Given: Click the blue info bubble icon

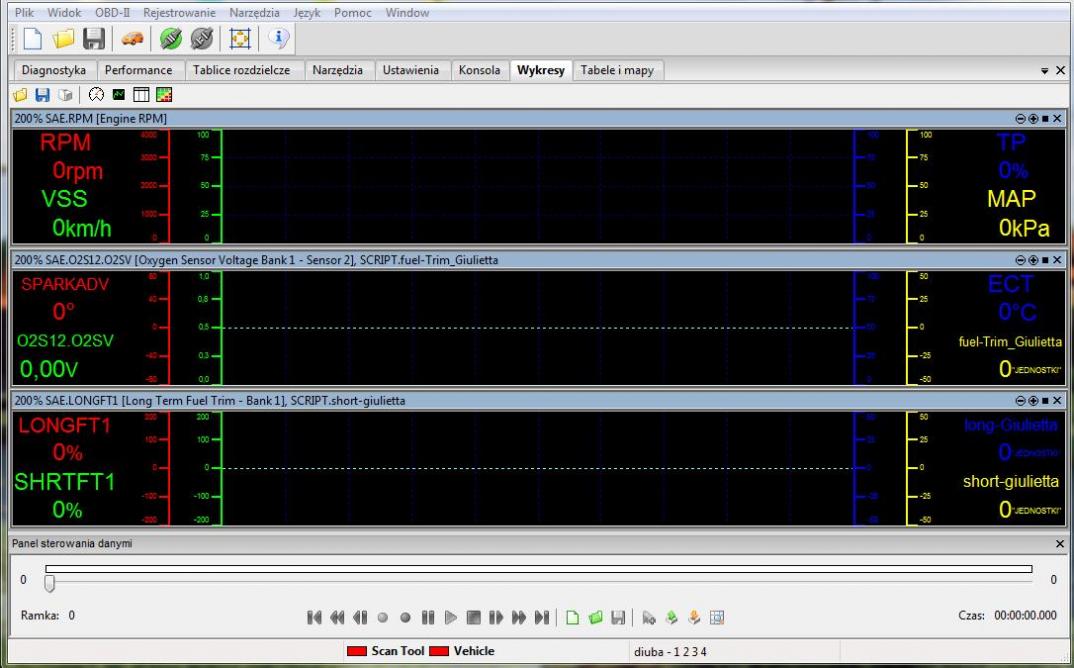Looking at the screenshot, I should pyautogui.click(x=278, y=39).
